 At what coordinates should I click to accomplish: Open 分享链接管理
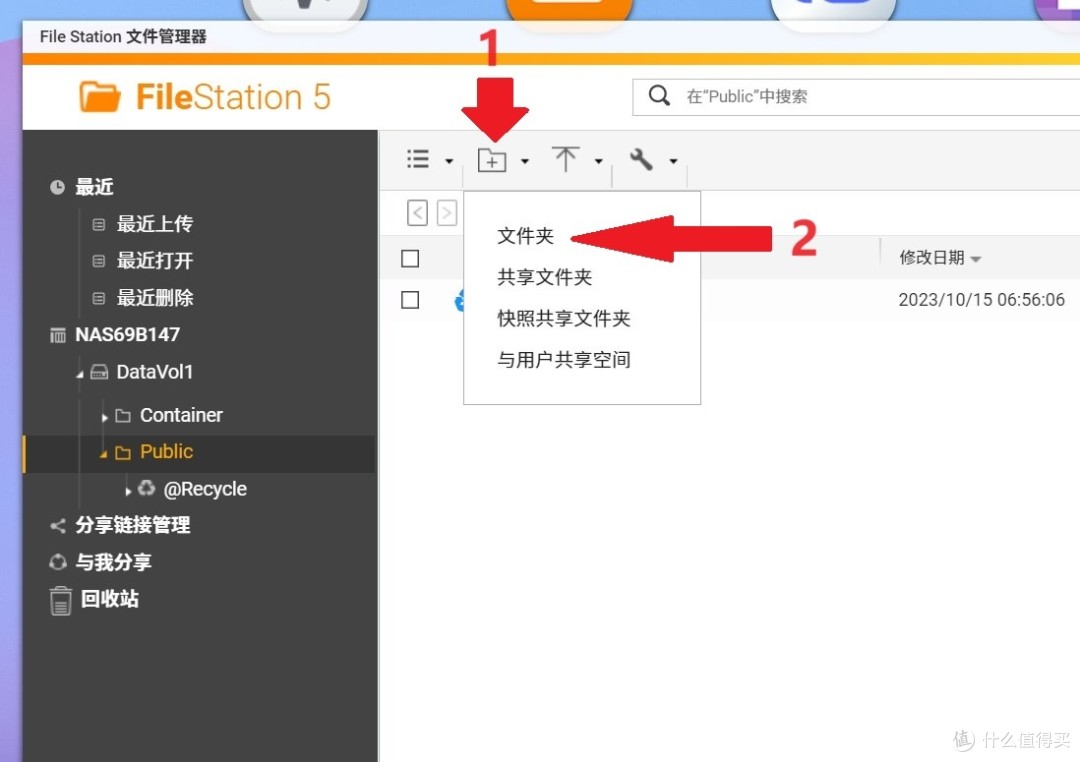[133, 525]
